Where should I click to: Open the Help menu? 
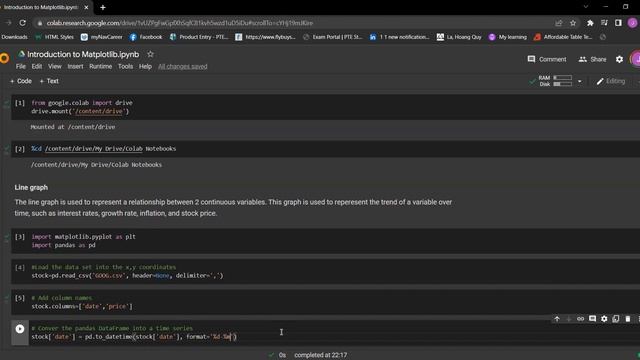point(145,67)
